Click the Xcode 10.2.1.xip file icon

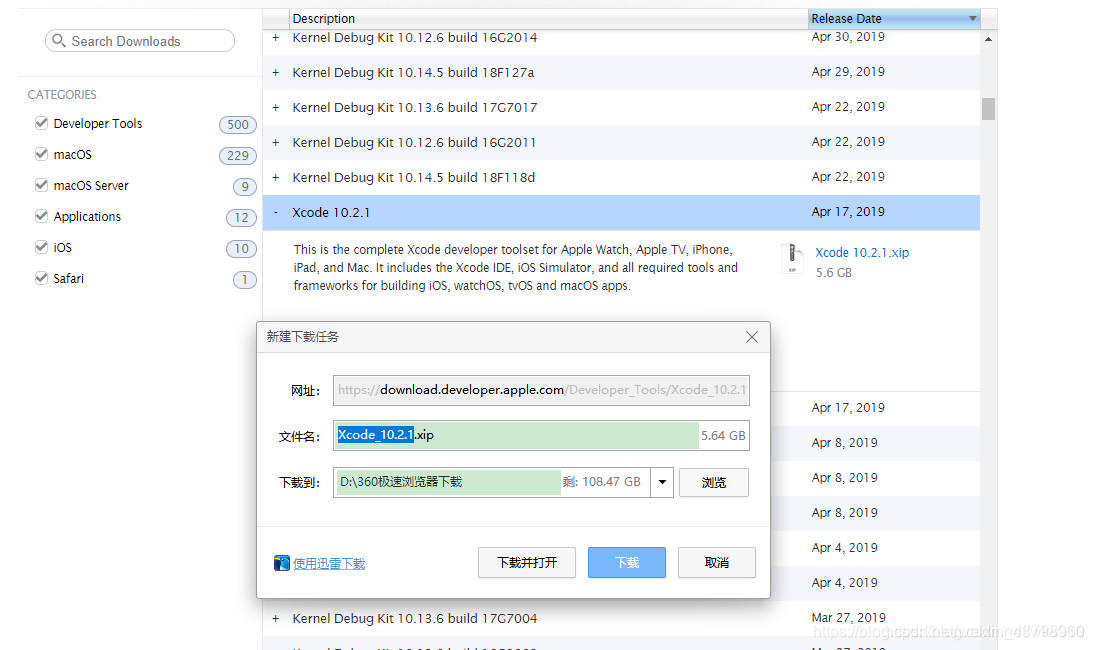792,258
